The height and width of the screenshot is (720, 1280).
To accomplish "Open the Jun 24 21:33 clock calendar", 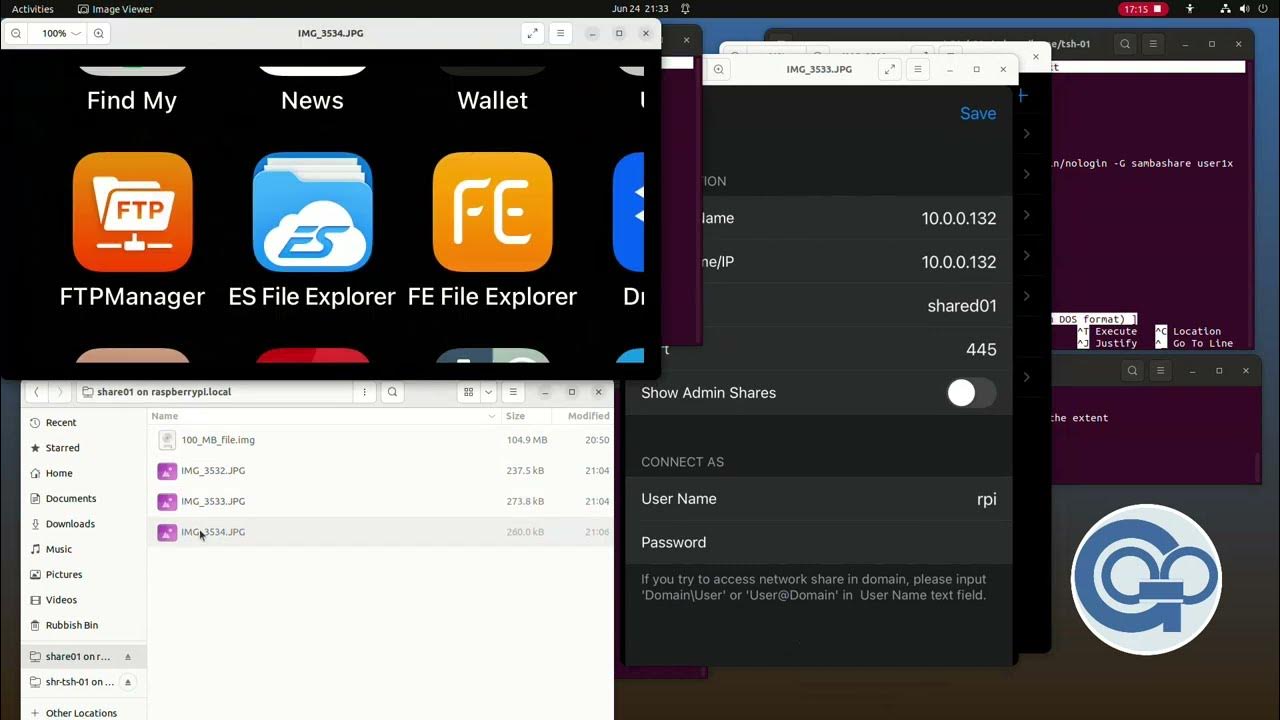I will tap(640, 9).
